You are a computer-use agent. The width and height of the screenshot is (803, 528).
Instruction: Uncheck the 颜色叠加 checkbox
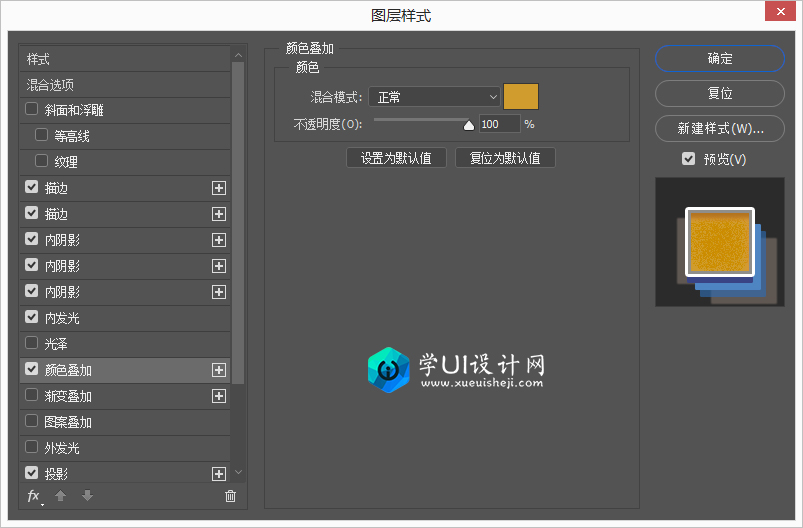coord(32,369)
